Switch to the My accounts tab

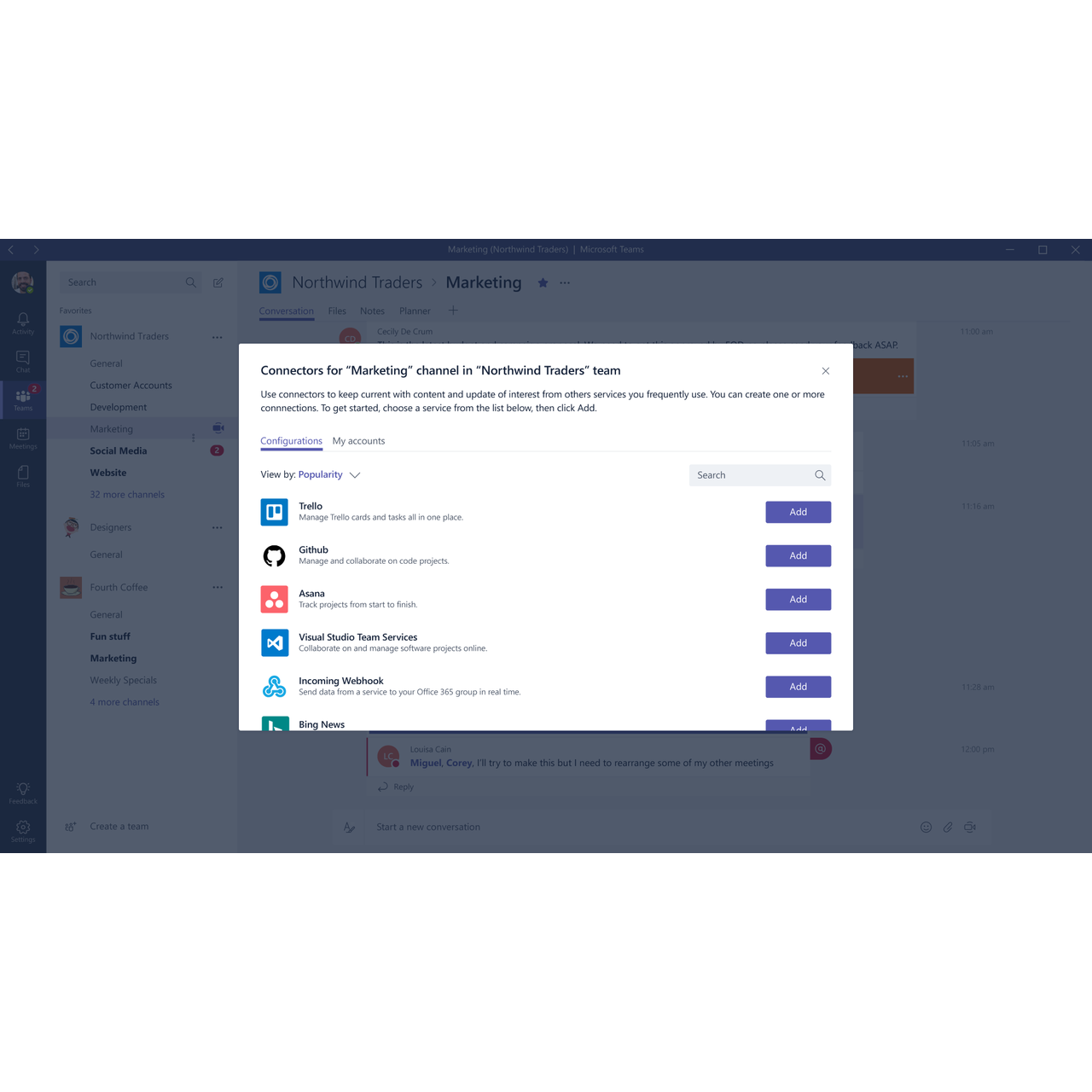point(358,441)
